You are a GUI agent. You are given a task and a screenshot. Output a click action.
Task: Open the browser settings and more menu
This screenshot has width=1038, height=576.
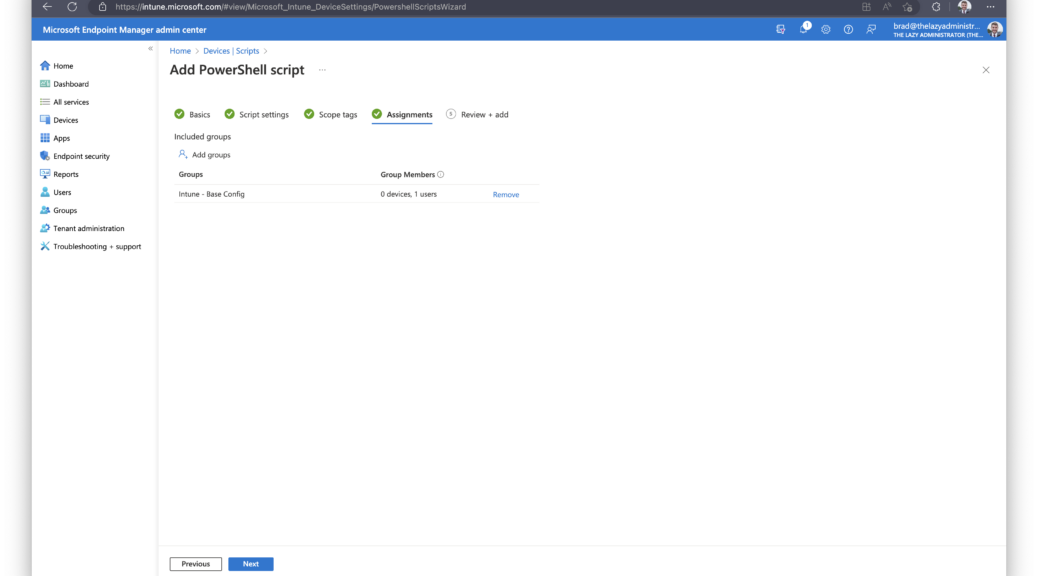990,7
